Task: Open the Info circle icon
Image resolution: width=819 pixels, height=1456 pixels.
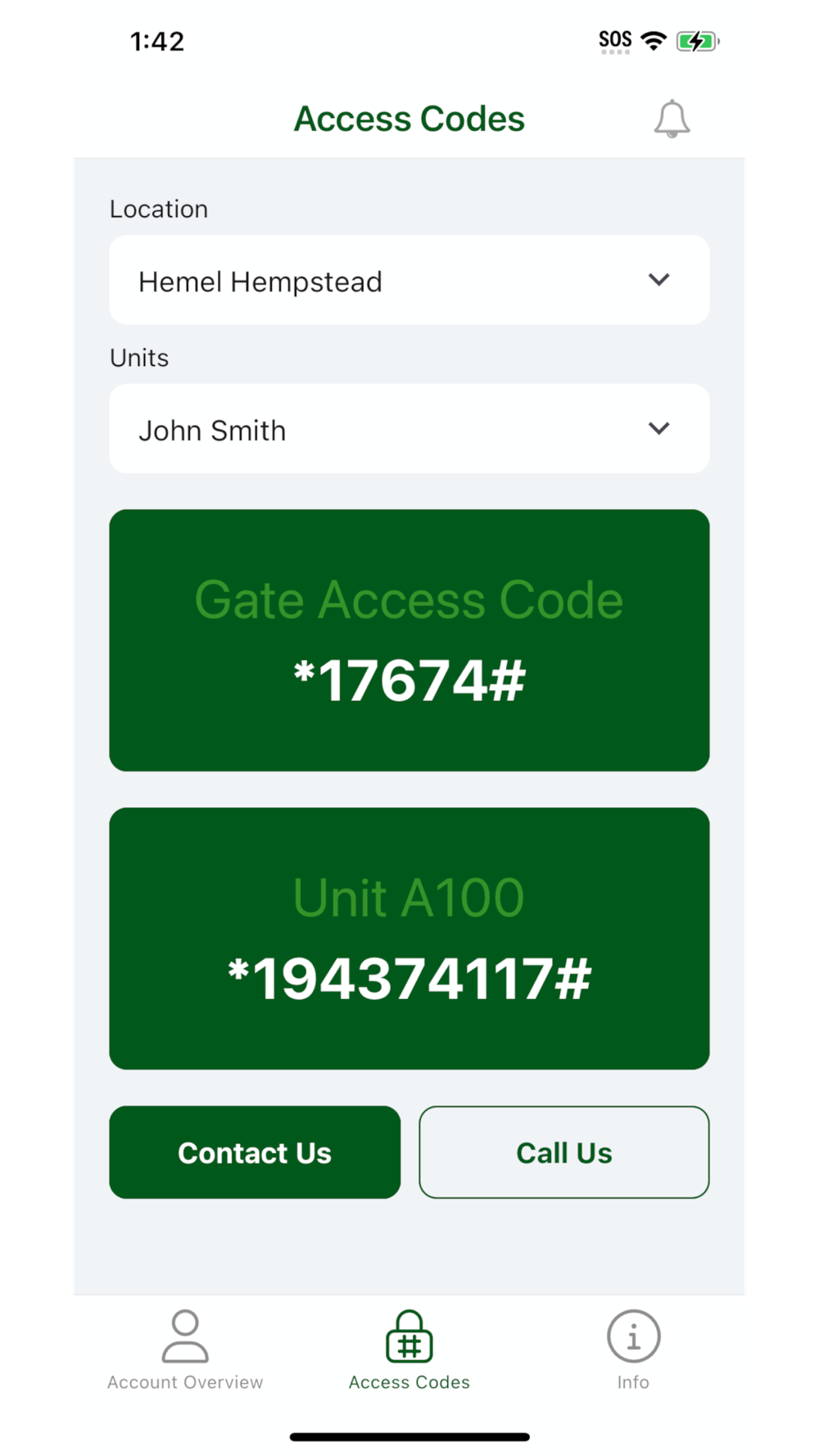Action: 633,1336
